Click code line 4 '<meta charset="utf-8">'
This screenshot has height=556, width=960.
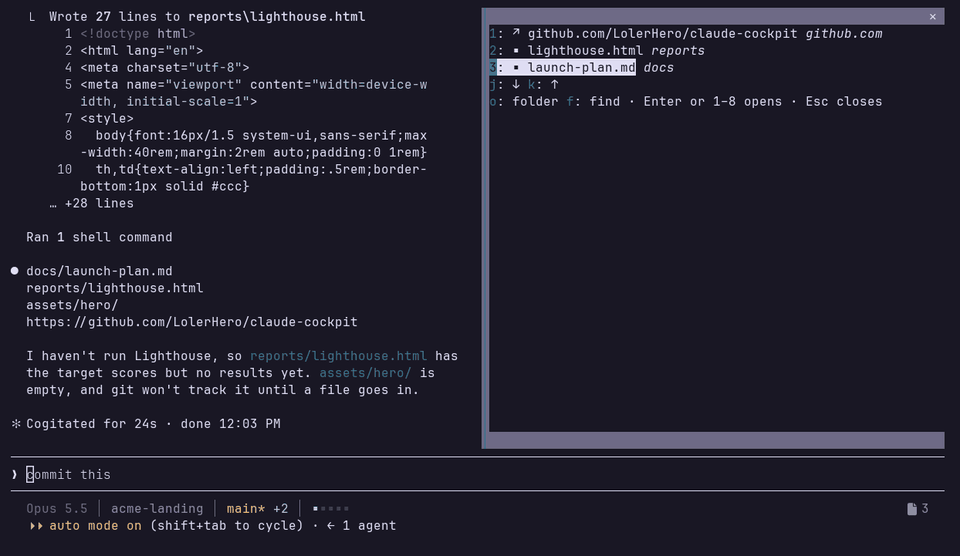[x=165, y=67]
